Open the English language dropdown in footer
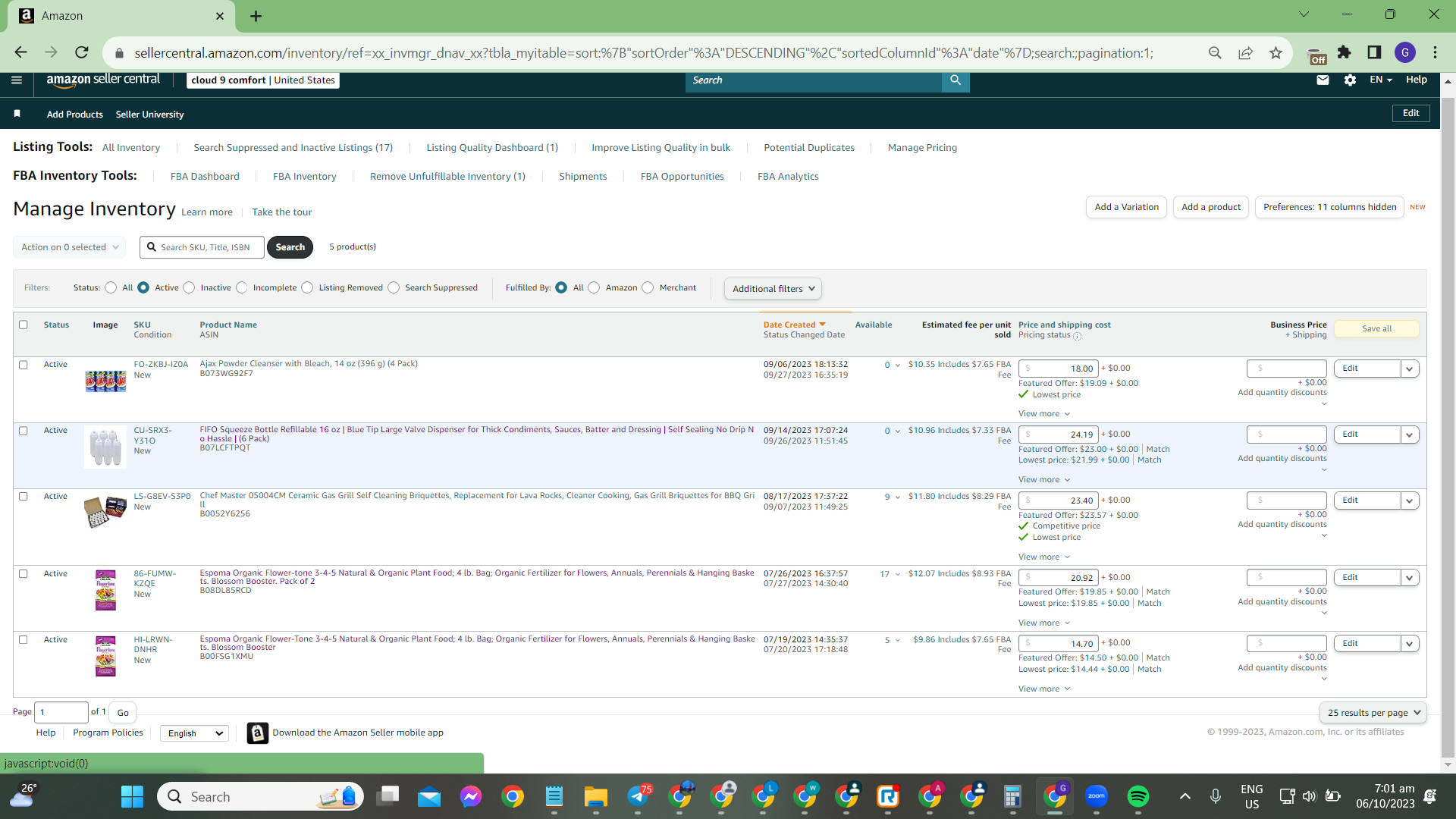 click(x=195, y=733)
